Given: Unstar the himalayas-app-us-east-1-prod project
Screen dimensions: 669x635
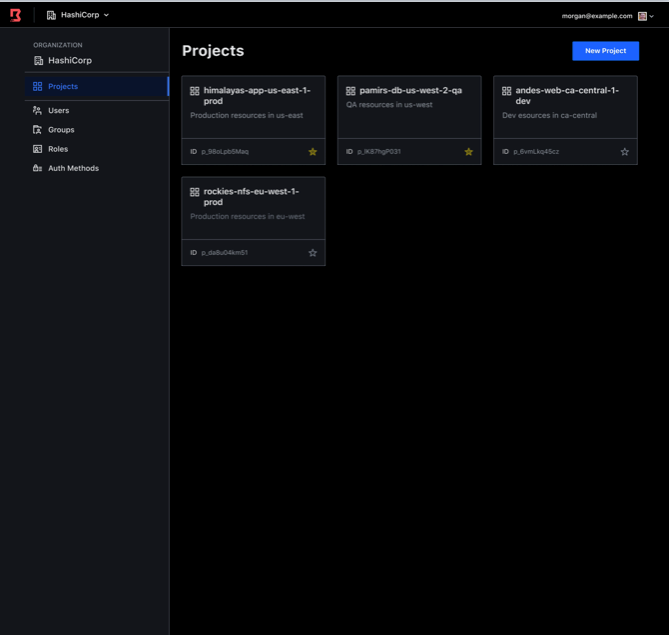Looking at the screenshot, I should [x=313, y=152].
